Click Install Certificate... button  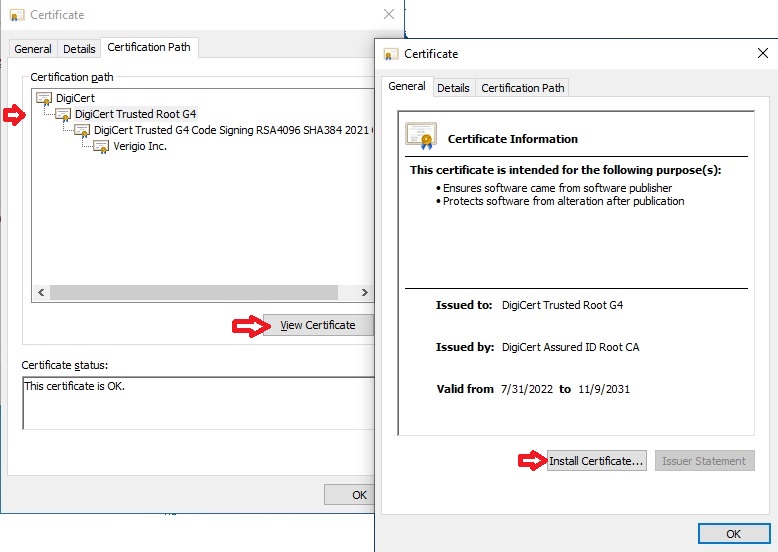pyautogui.click(x=596, y=461)
